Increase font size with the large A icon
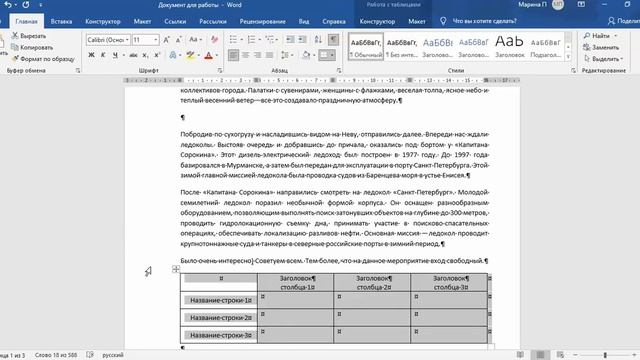 point(167,40)
